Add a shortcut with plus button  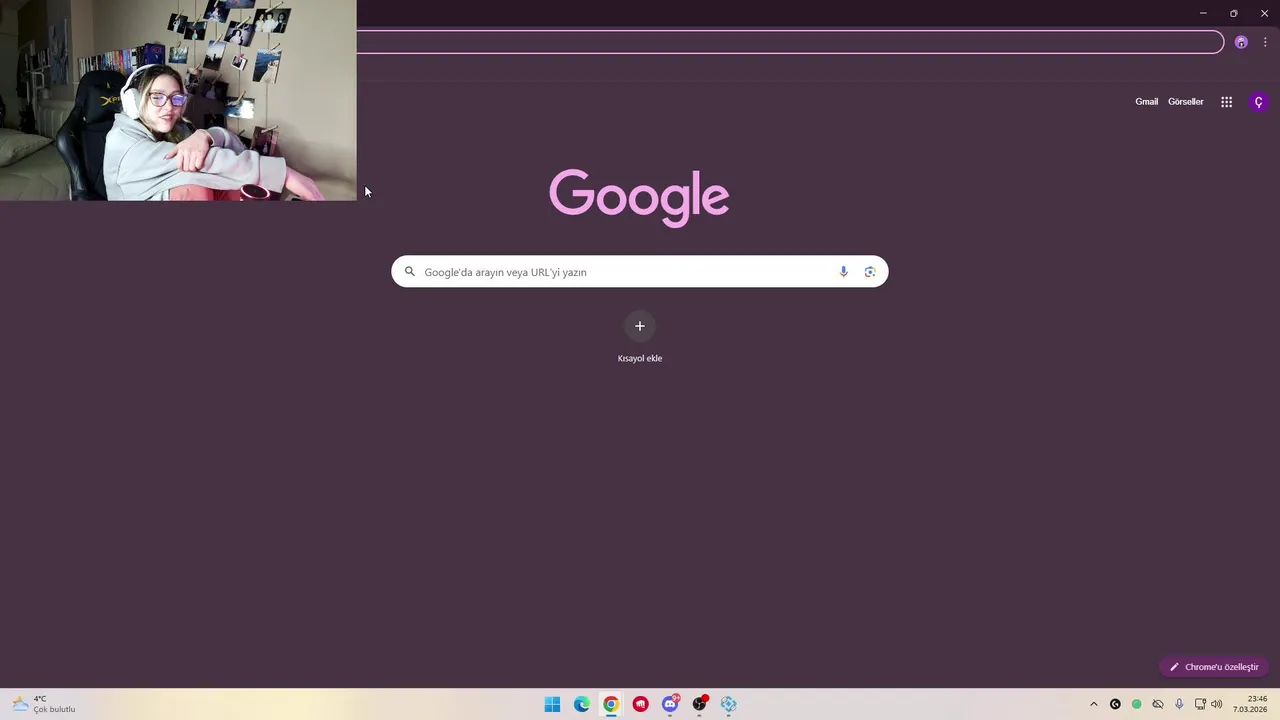640,326
